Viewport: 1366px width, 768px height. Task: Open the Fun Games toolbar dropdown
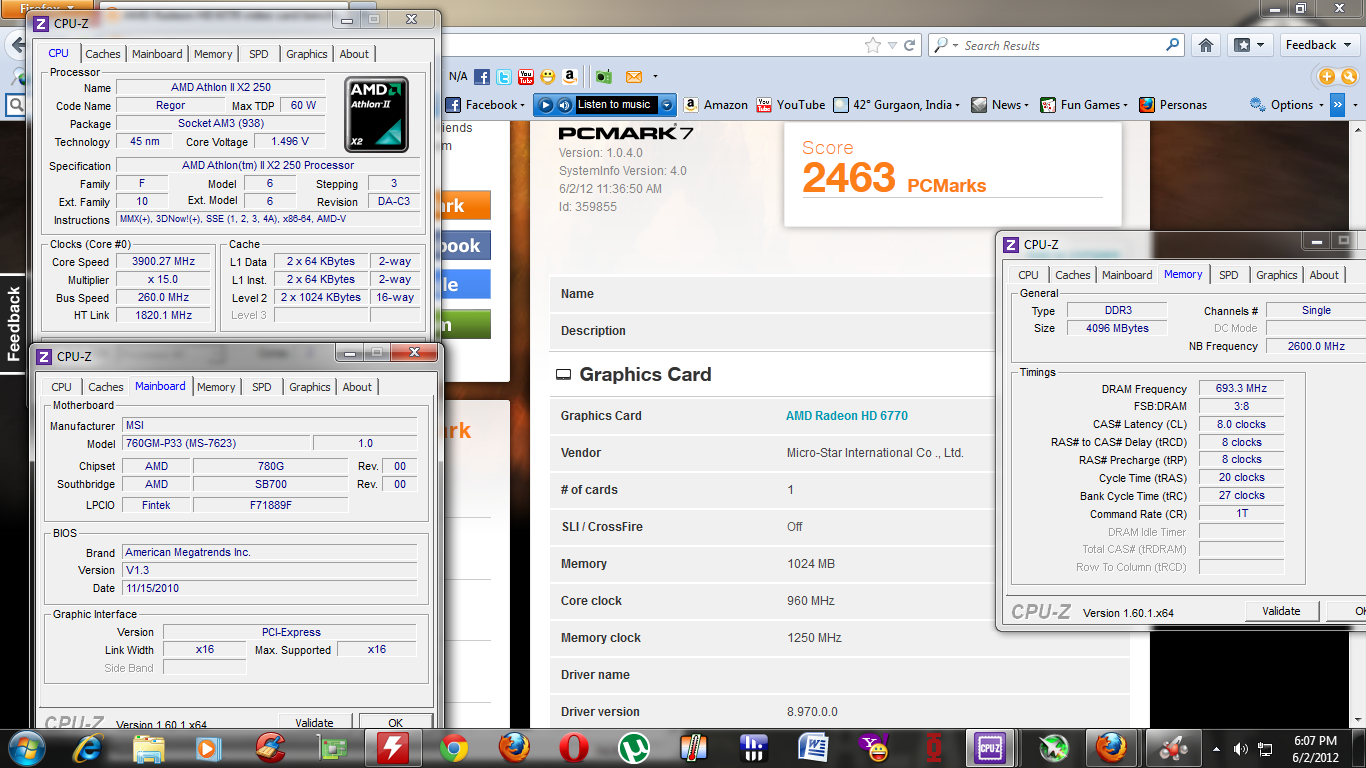pyautogui.click(x=1125, y=105)
